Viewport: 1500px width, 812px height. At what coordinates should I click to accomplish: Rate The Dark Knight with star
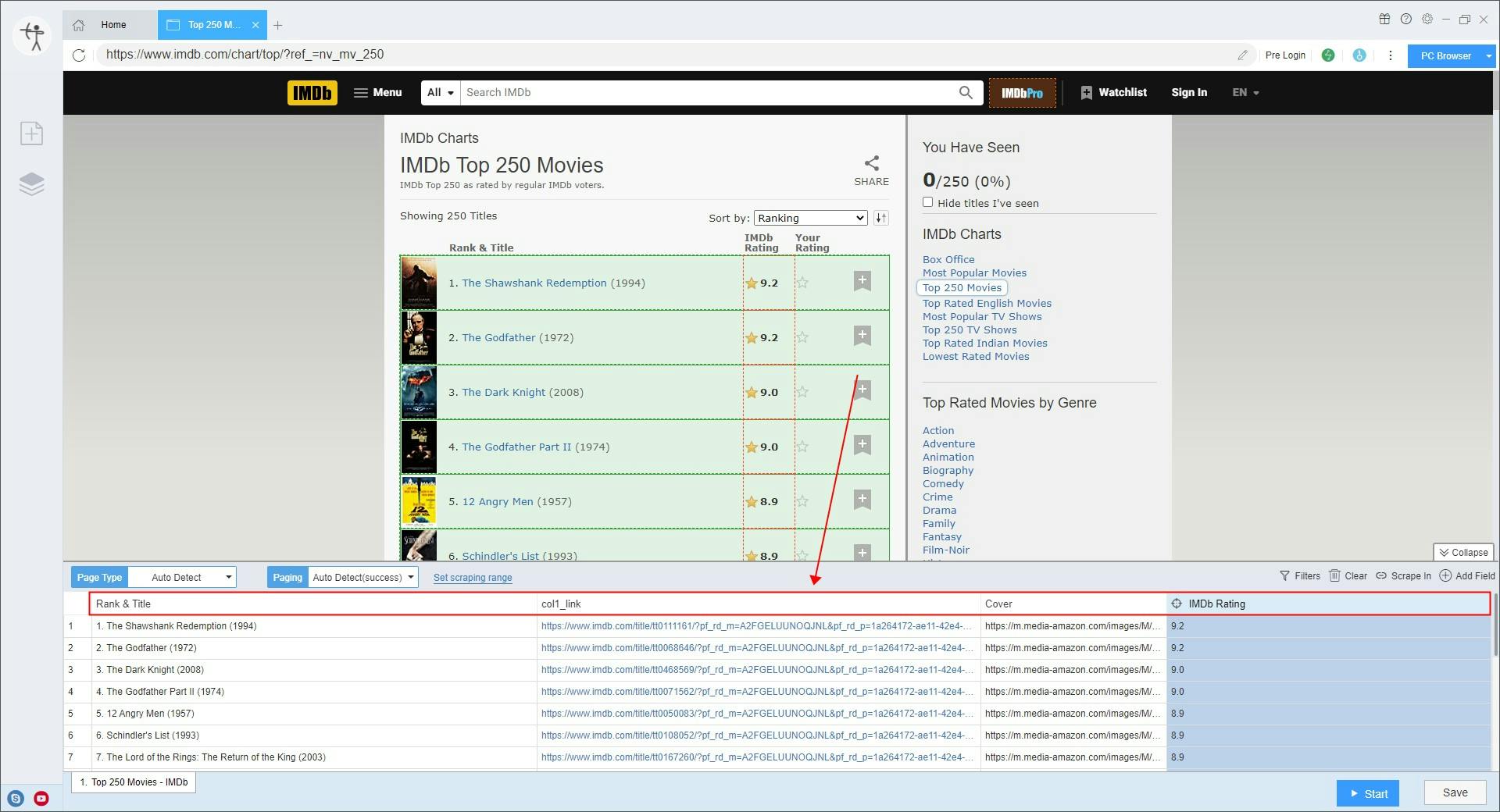pyautogui.click(x=802, y=392)
